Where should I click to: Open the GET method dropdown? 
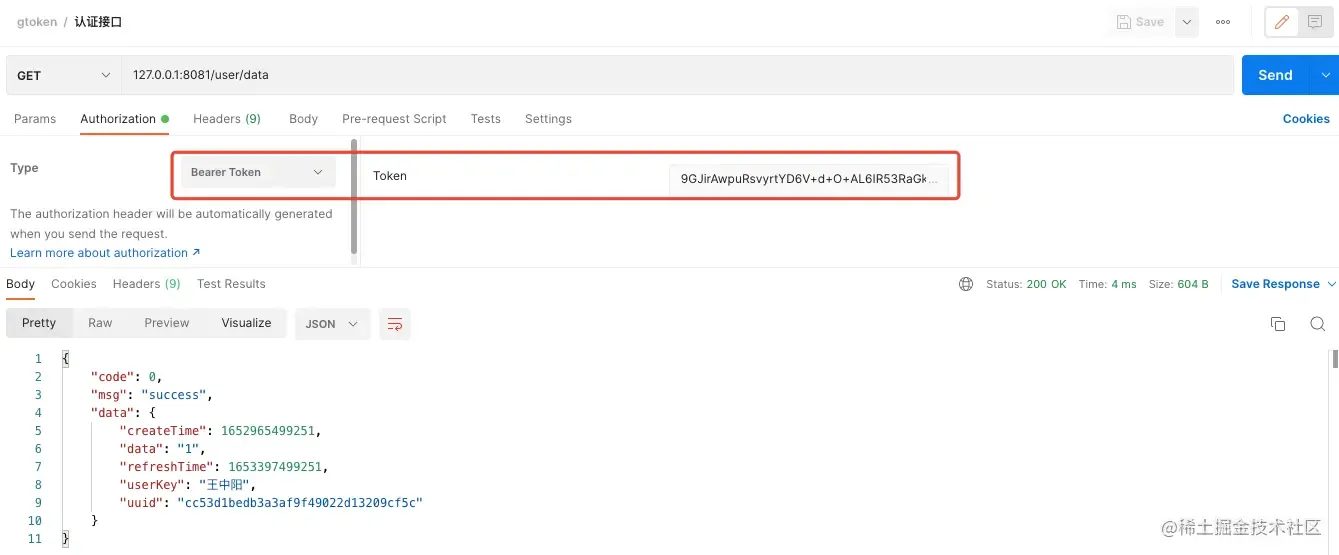[64, 75]
